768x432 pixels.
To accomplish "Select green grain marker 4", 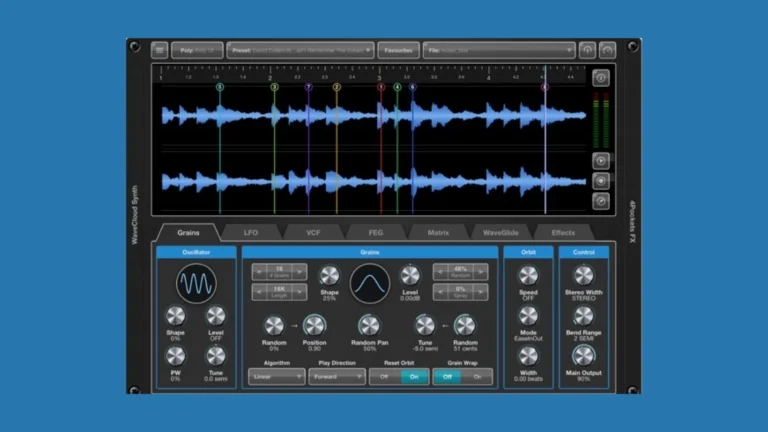I will pos(397,87).
